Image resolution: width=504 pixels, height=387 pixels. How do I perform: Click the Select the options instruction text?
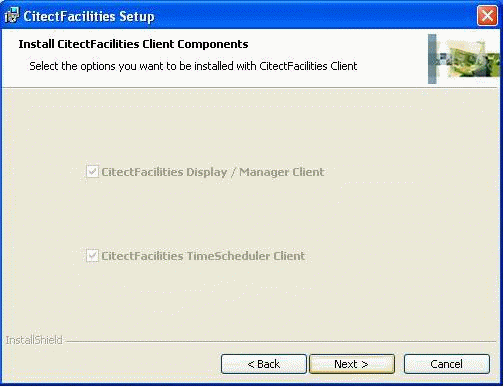(x=193, y=66)
